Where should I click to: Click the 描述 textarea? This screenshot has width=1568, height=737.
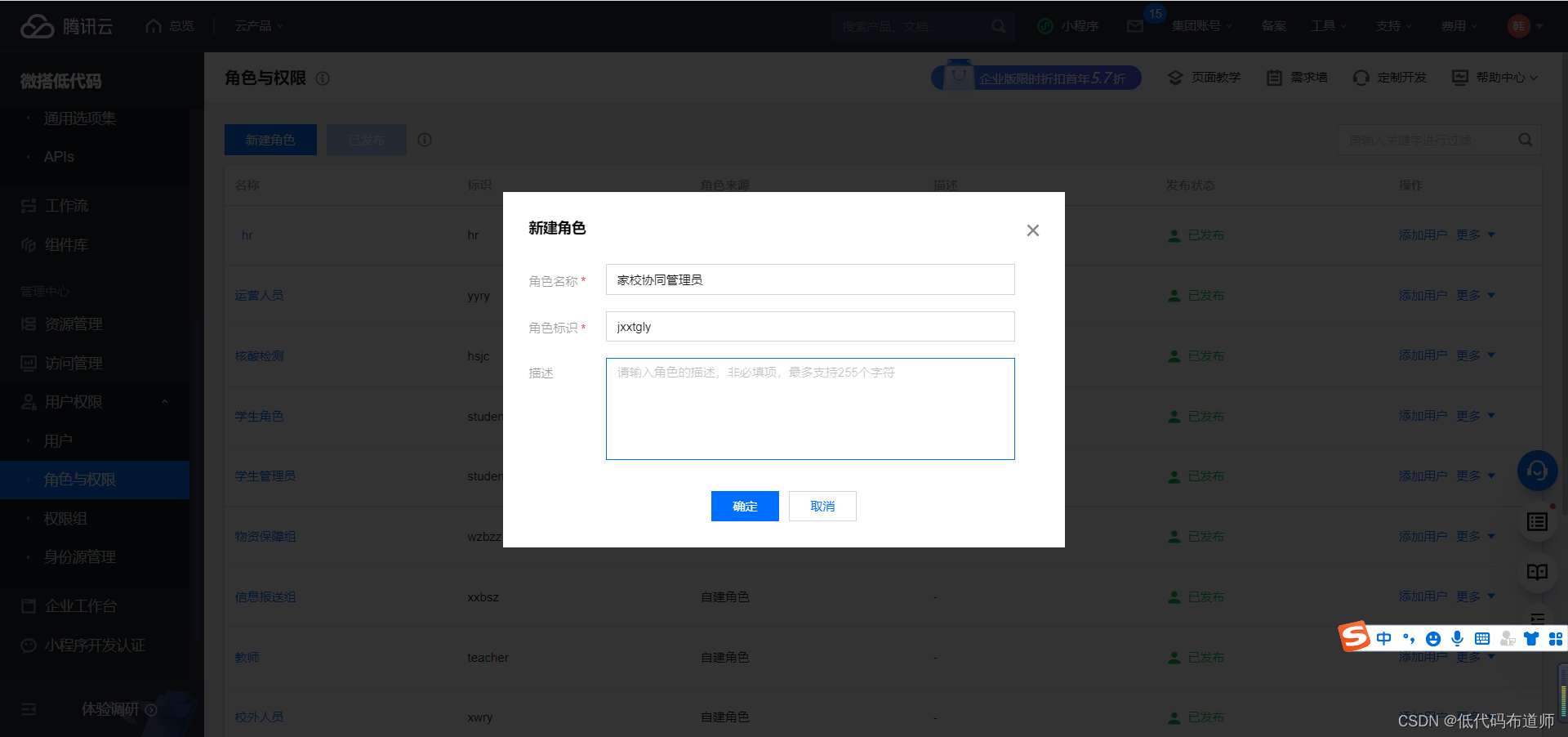pos(810,409)
